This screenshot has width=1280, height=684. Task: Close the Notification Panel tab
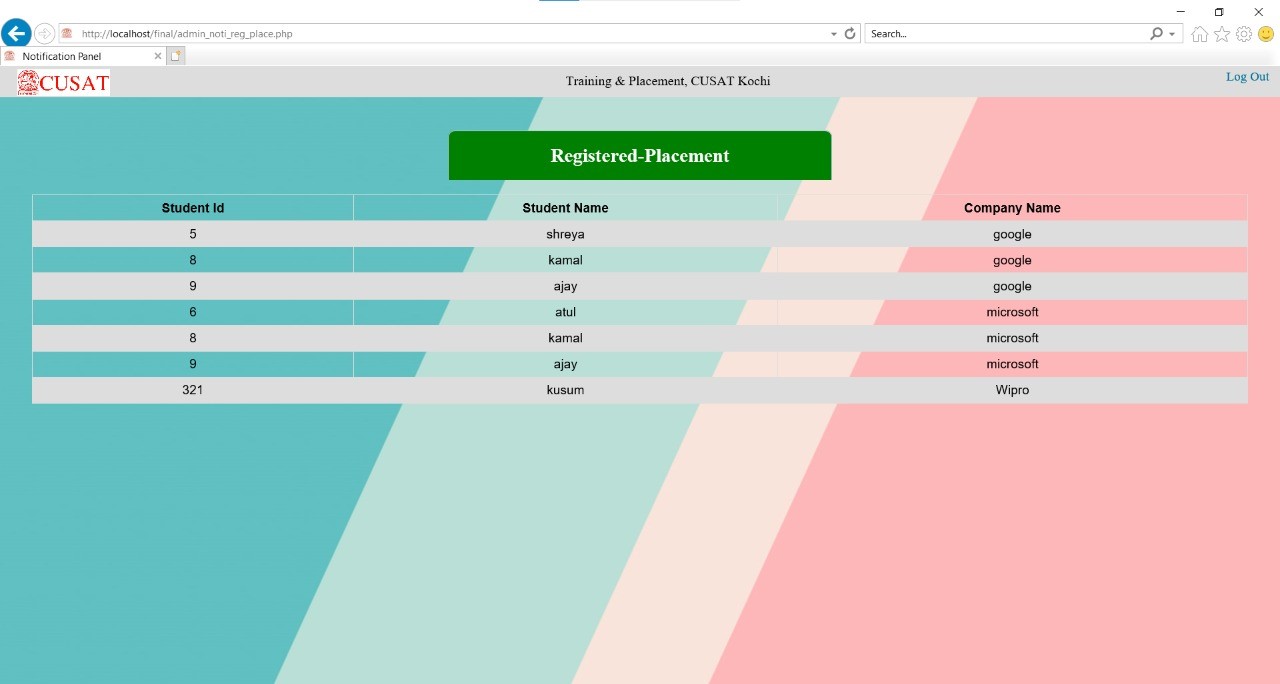pos(157,56)
